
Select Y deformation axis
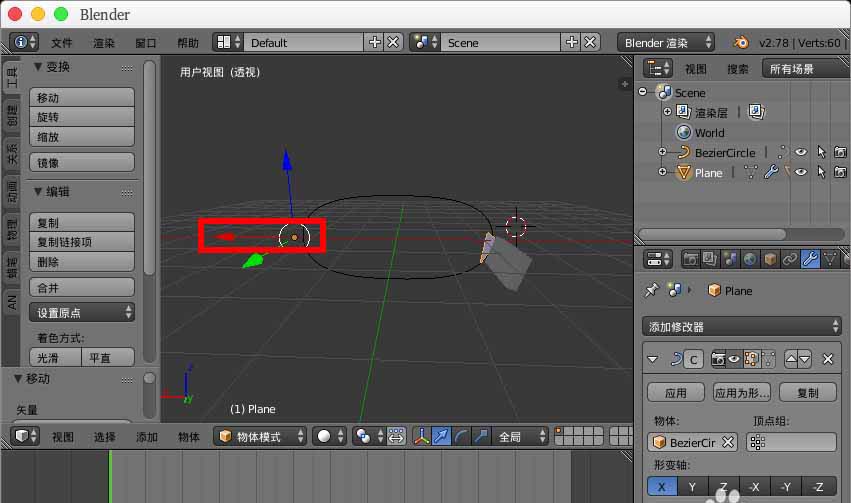coord(692,487)
